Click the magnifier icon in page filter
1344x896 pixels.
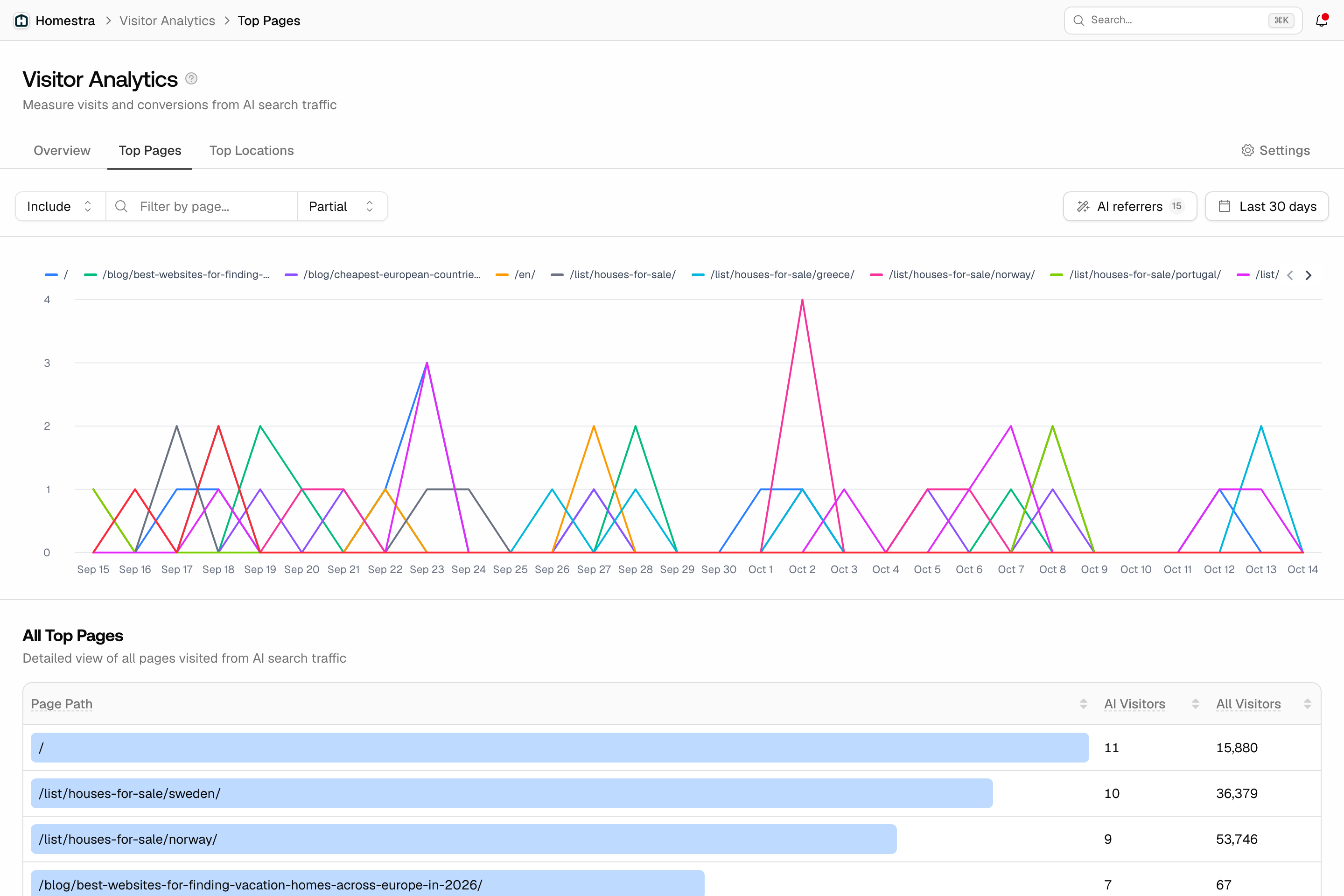(x=121, y=206)
